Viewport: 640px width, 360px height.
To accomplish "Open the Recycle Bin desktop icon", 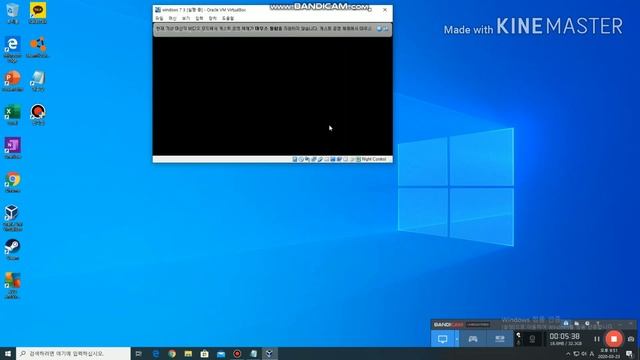I will pos(13,13).
